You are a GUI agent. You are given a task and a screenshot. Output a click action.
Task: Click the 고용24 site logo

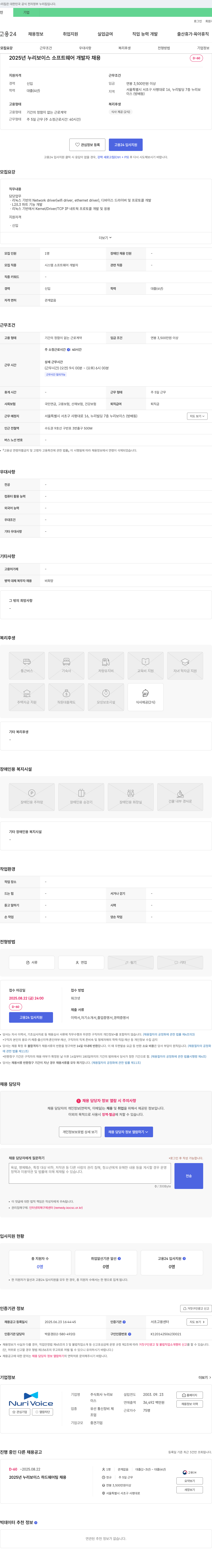pos(8,34)
